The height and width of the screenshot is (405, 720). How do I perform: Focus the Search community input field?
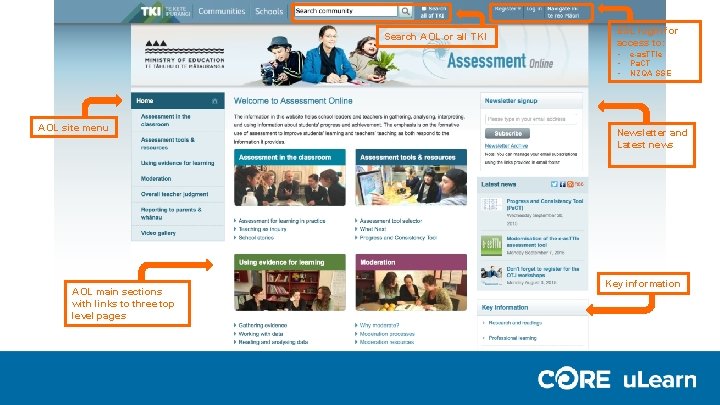click(346, 11)
